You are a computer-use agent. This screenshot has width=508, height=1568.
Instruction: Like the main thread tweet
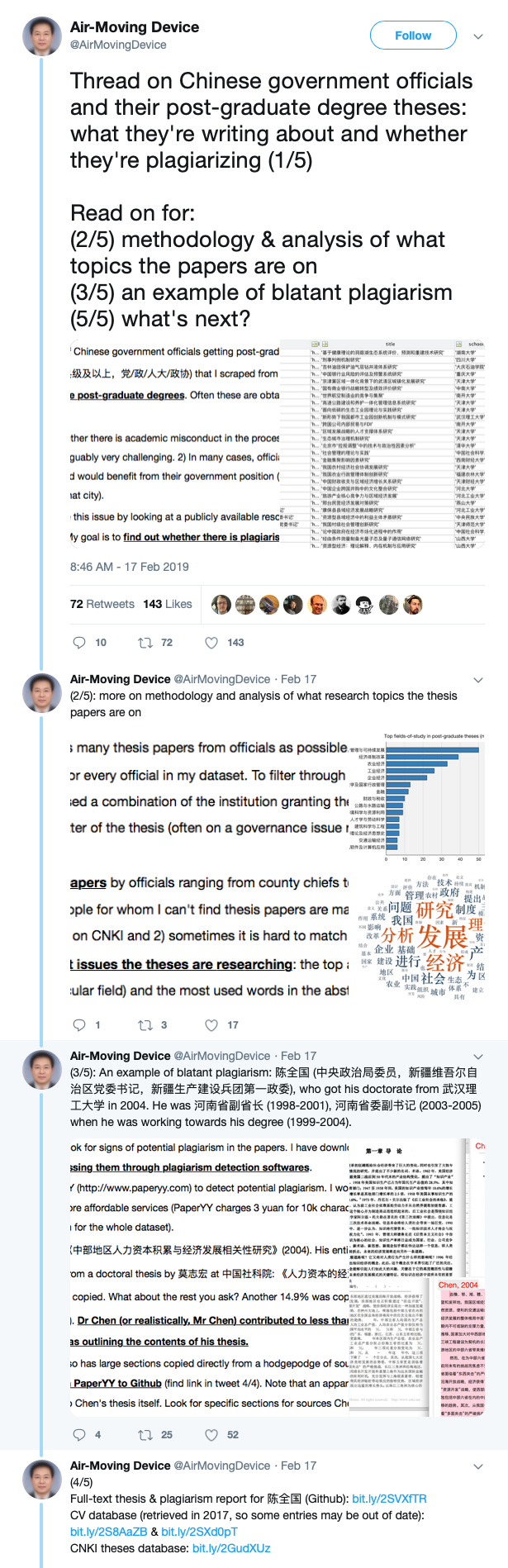(x=211, y=643)
